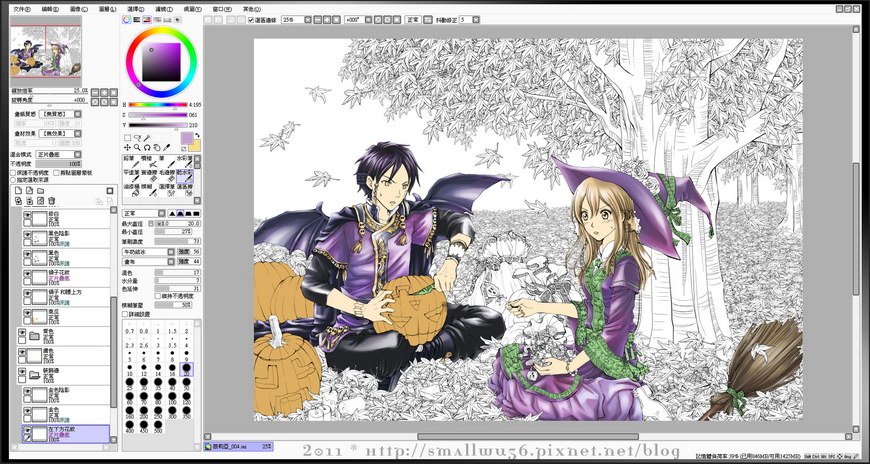Open the 圖層 Layer menu
This screenshot has height=464, width=870.
107,9
